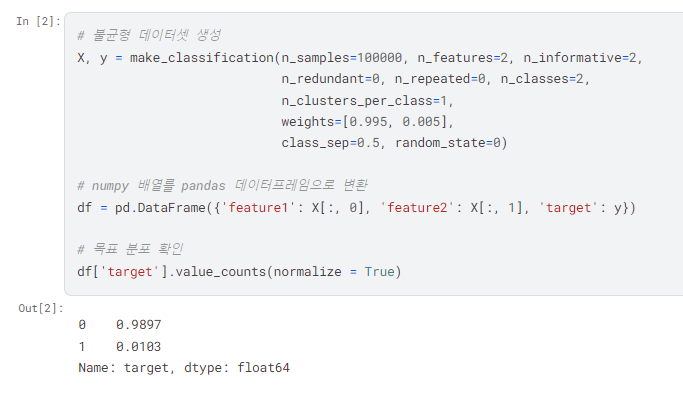683x417 pixels.
Task: Click the In [2] input prompt
Action: [39, 22]
